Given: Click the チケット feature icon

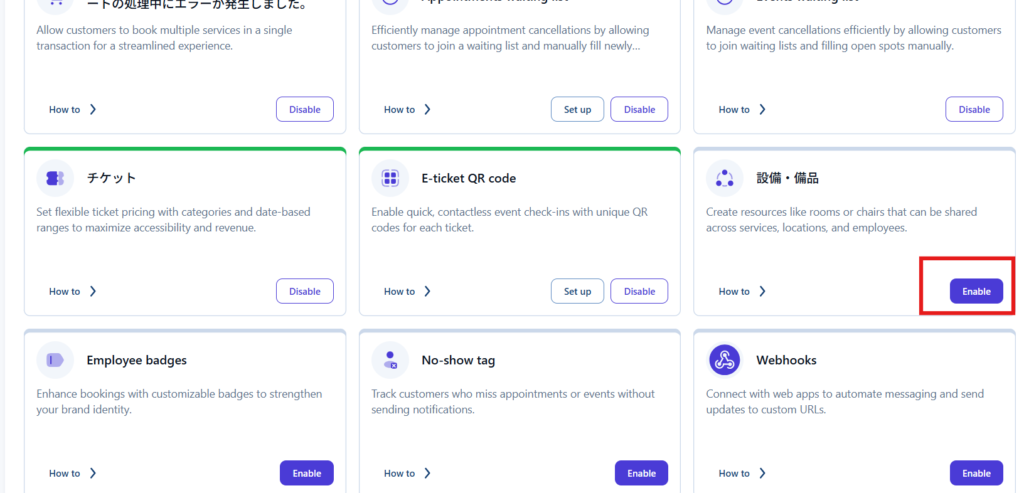Looking at the screenshot, I should (x=55, y=178).
